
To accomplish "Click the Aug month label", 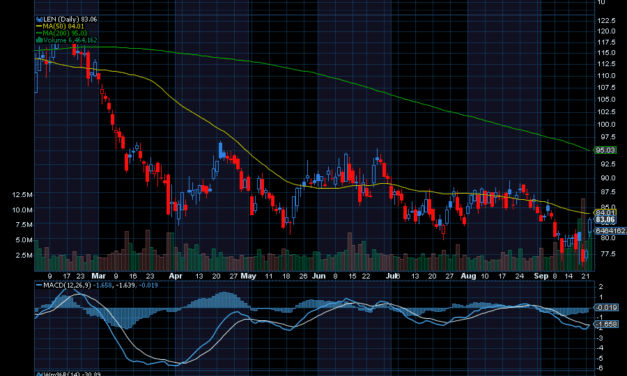I will click(x=468, y=276).
